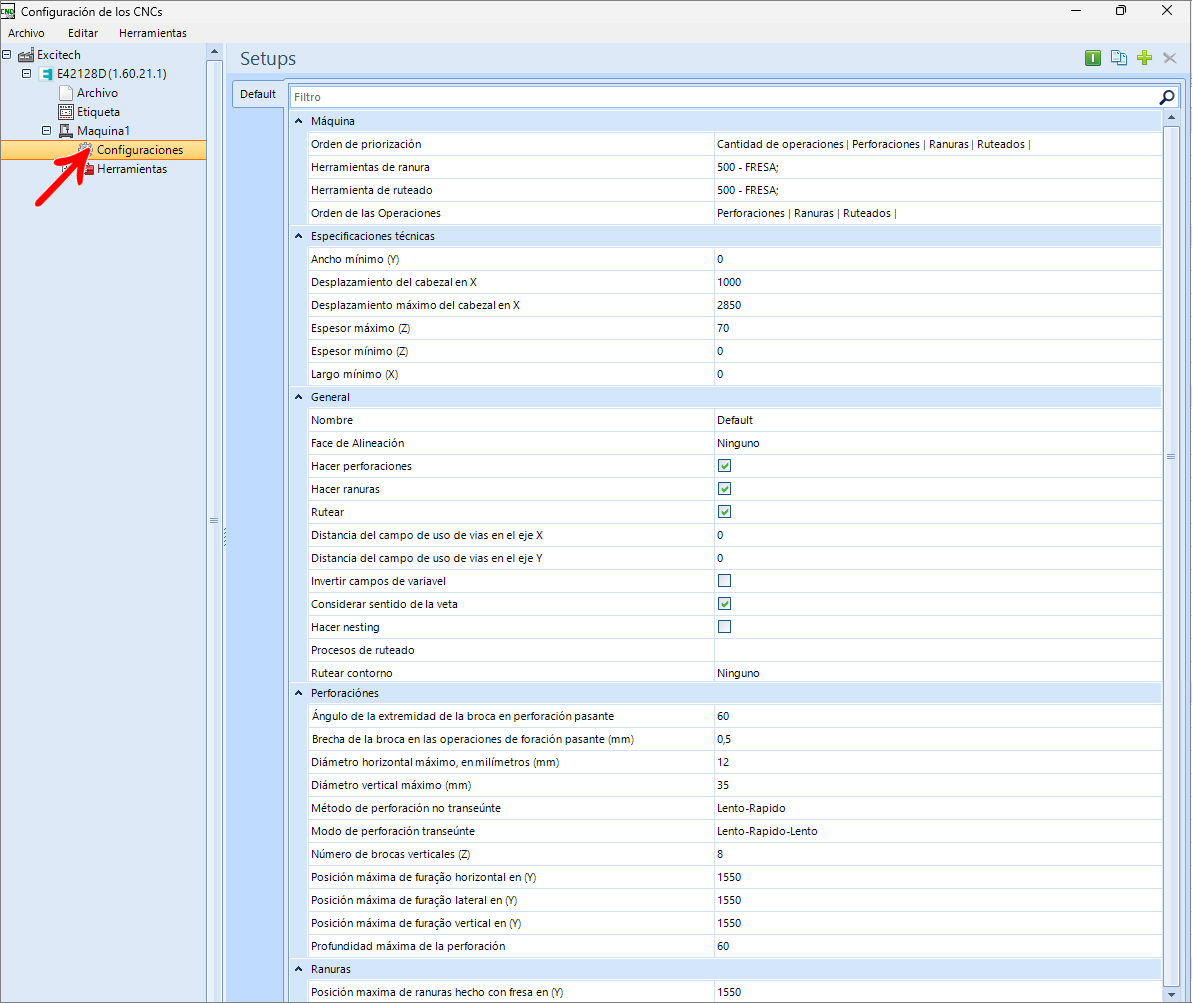Click the Etiqueta label icon
This screenshot has height=1004, width=1193.
click(x=66, y=112)
